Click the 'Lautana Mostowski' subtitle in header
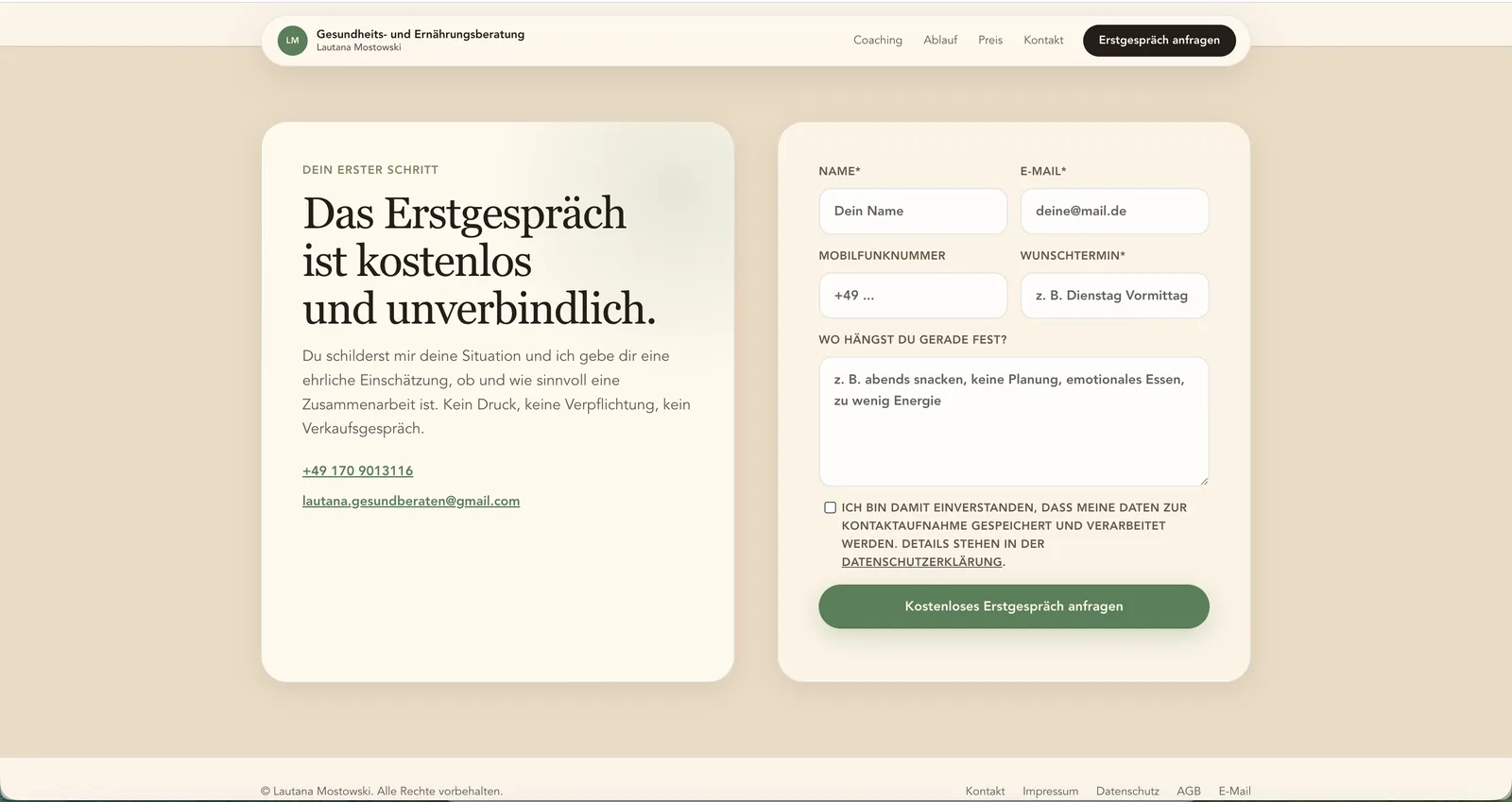 [358, 47]
